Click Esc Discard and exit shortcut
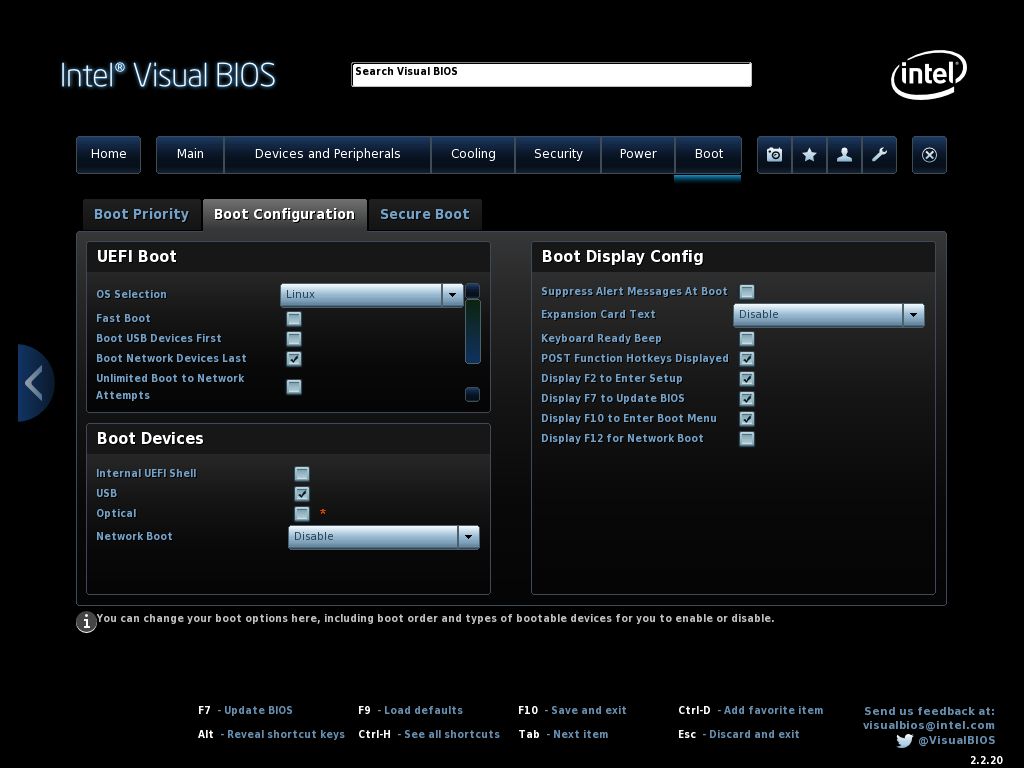The image size is (1024, 768). tap(739, 735)
